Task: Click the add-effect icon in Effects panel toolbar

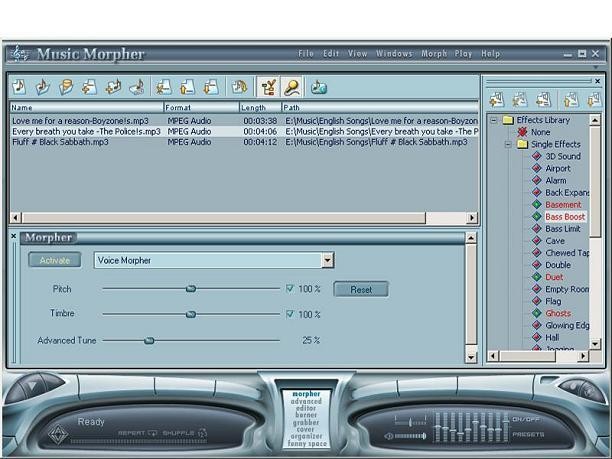Action: point(496,100)
